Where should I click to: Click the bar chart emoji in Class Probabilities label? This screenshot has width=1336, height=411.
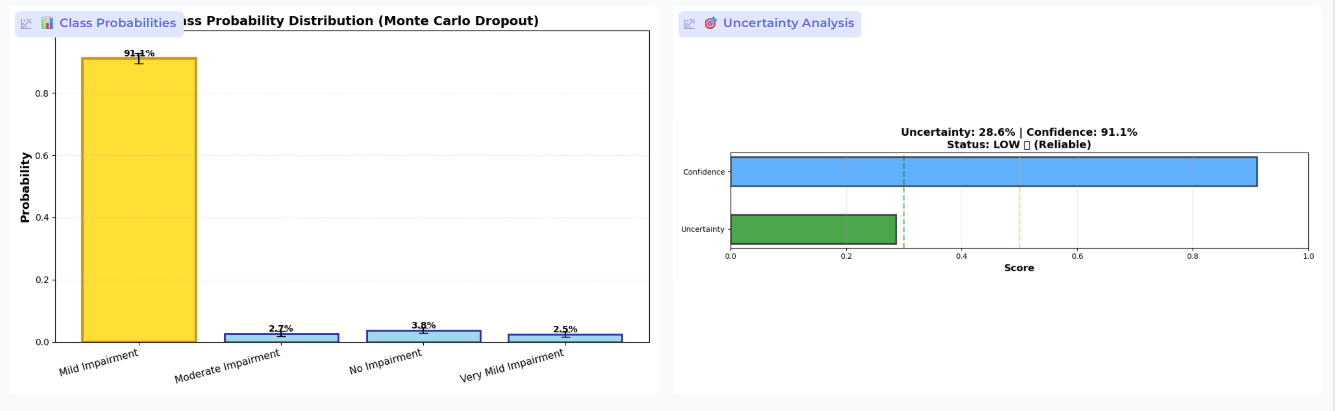click(47, 24)
